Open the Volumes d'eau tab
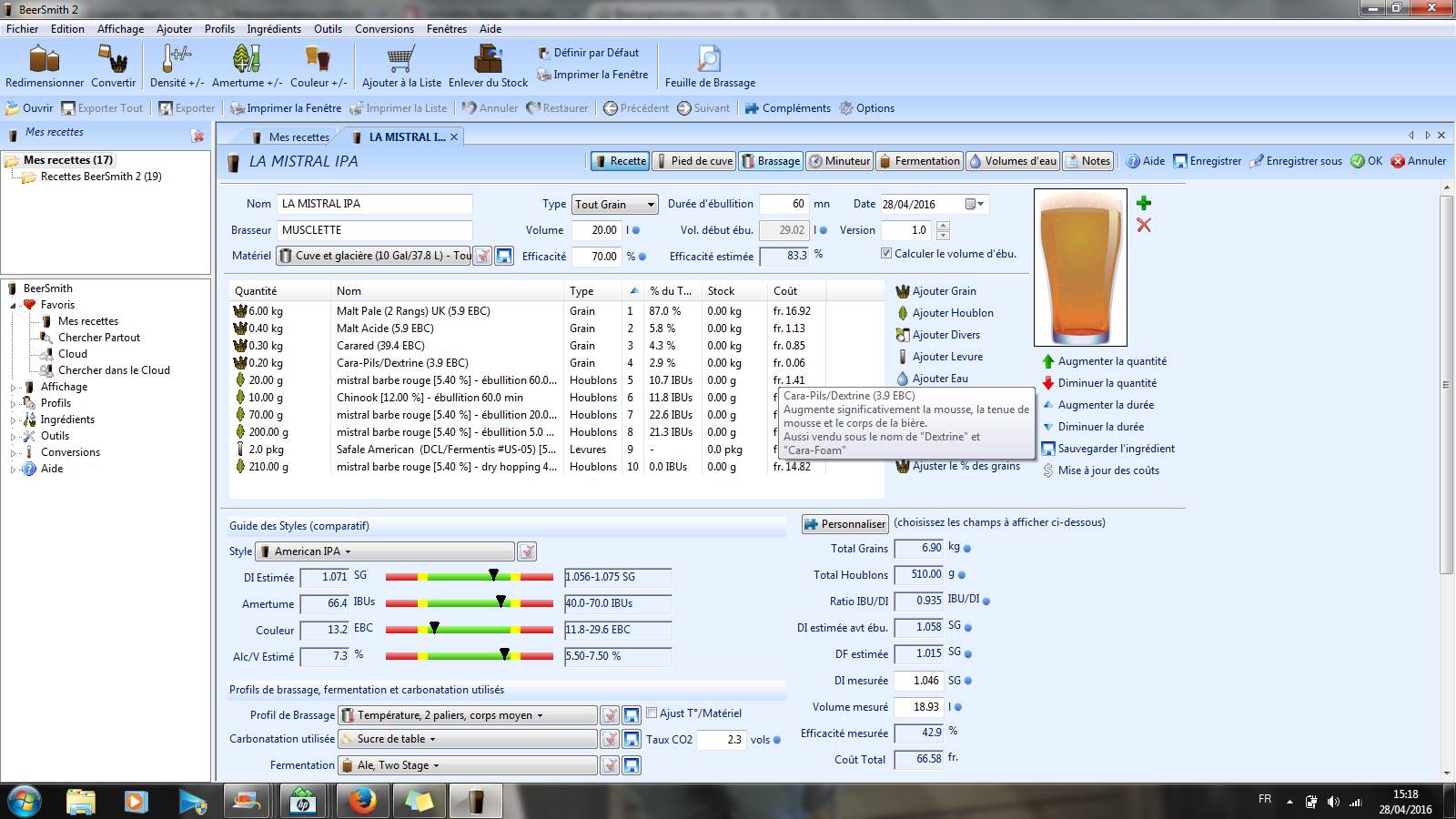This screenshot has height=819, width=1456. pyautogui.click(x=1013, y=161)
